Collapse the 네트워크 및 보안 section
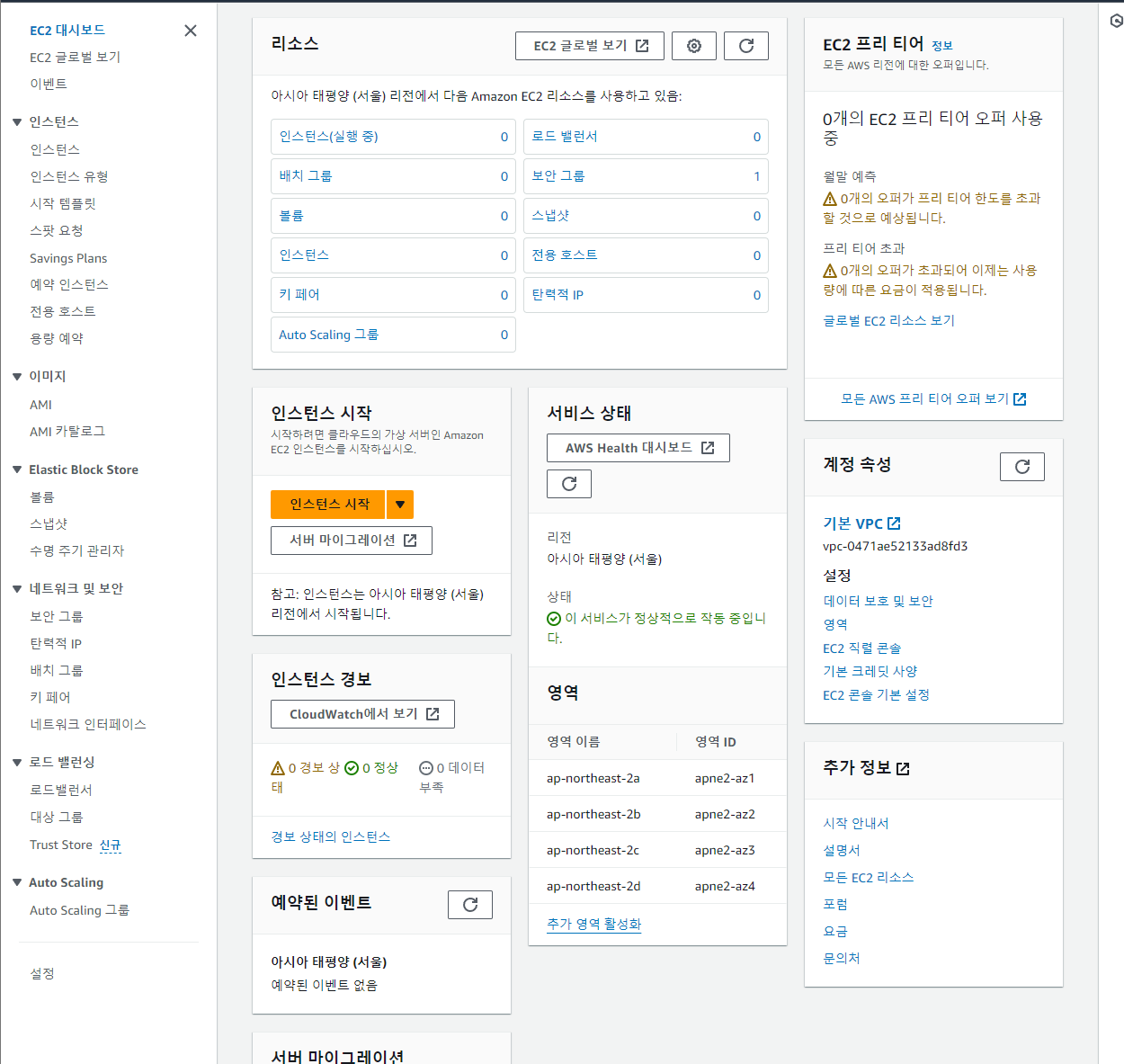1124x1064 pixels. pyautogui.click(x=16, y=589)
